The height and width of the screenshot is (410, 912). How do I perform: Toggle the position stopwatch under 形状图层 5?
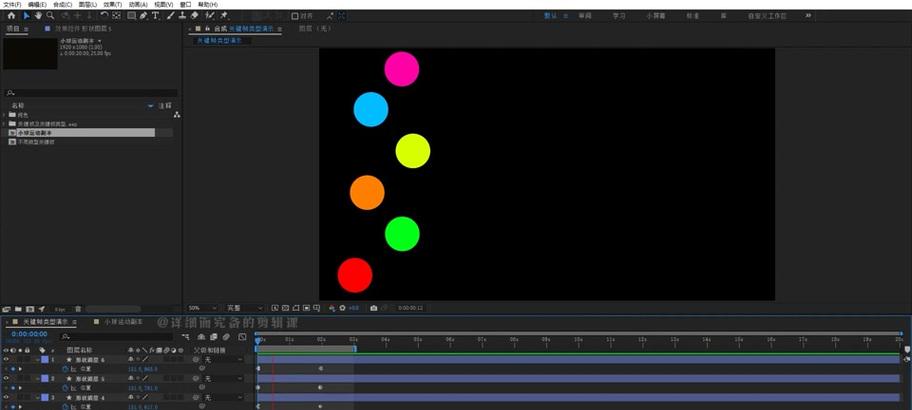[65, 388]
